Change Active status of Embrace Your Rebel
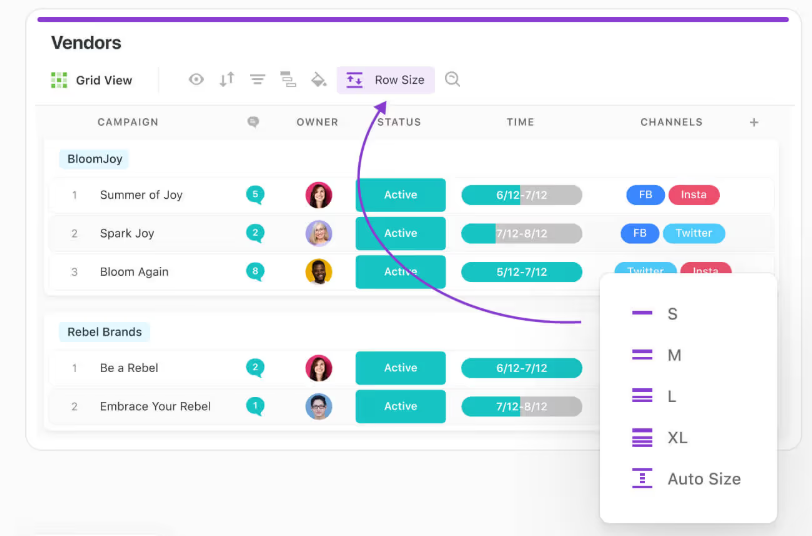The width and height of the screenshot is (812, 536). tap(401, 407)
